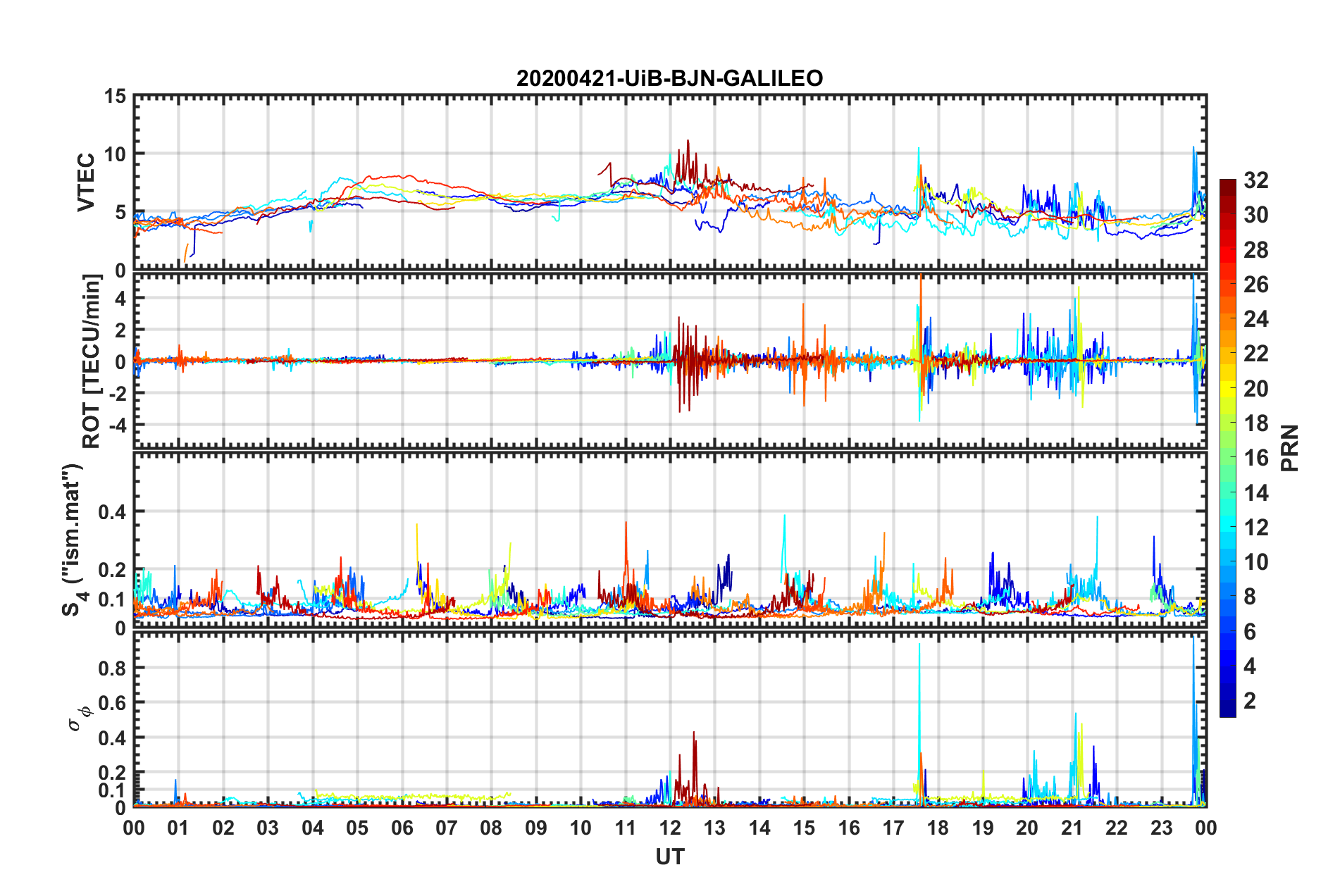Click colorbar tick label 32
1340x896 pixels.
point(1255,180)
